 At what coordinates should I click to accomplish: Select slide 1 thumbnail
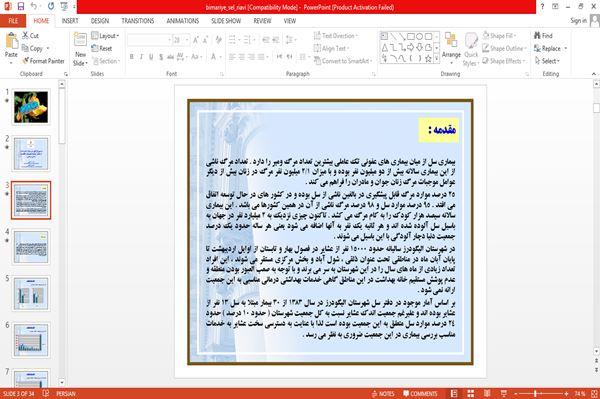31,107
